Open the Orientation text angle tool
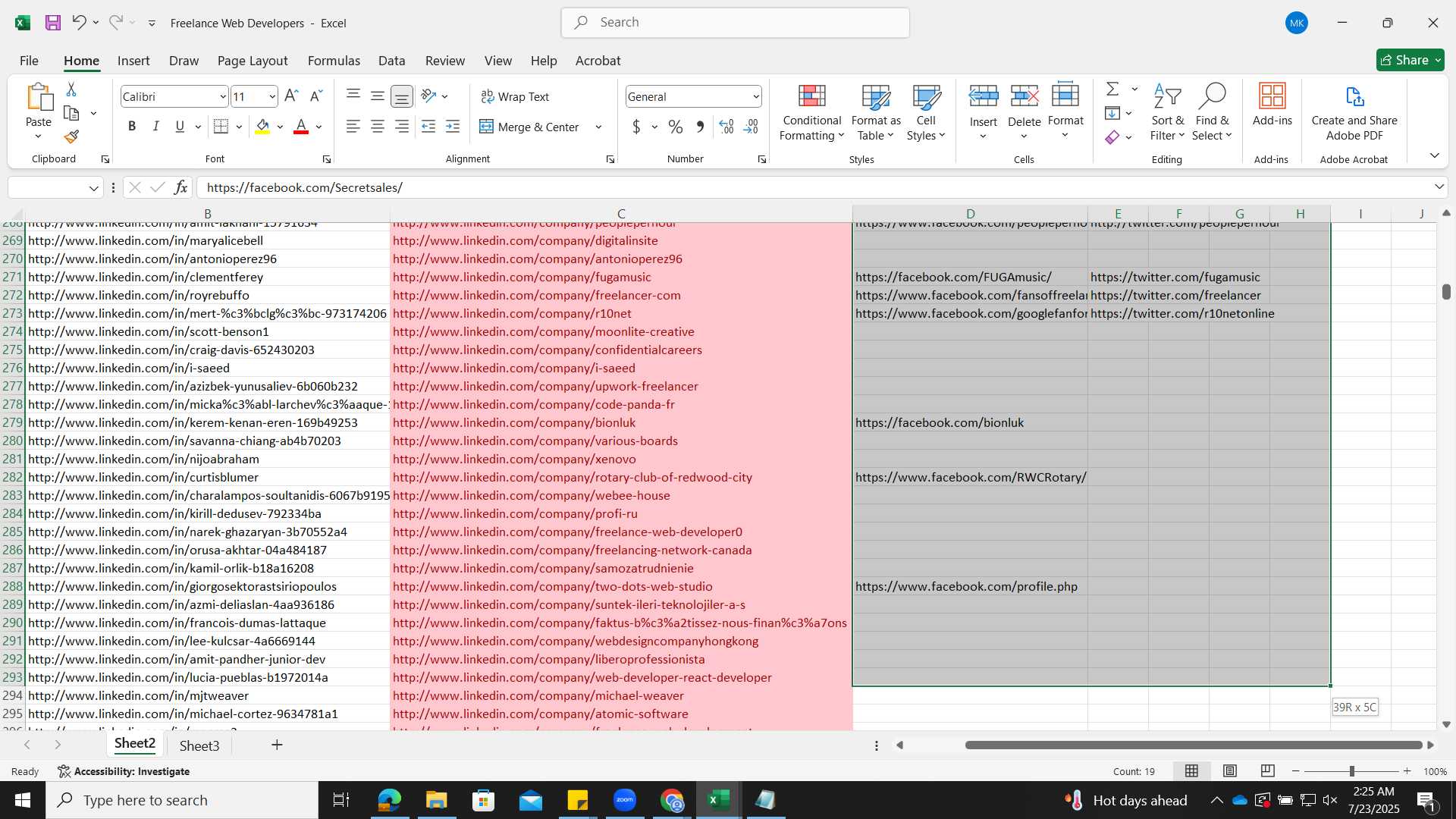The height and width of the screenshot is (819, 1456). (429, 96)
